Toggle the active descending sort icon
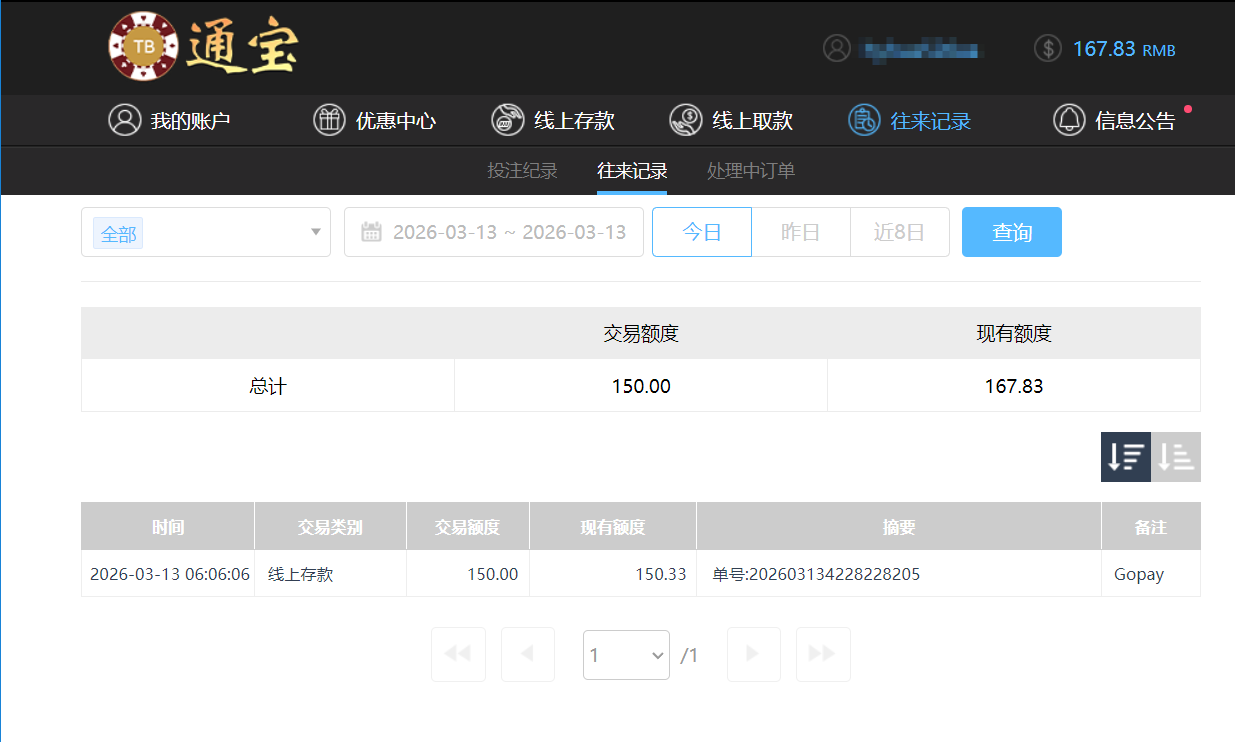This screenshot has height=742, width=1235. [x=1125, y=456]
